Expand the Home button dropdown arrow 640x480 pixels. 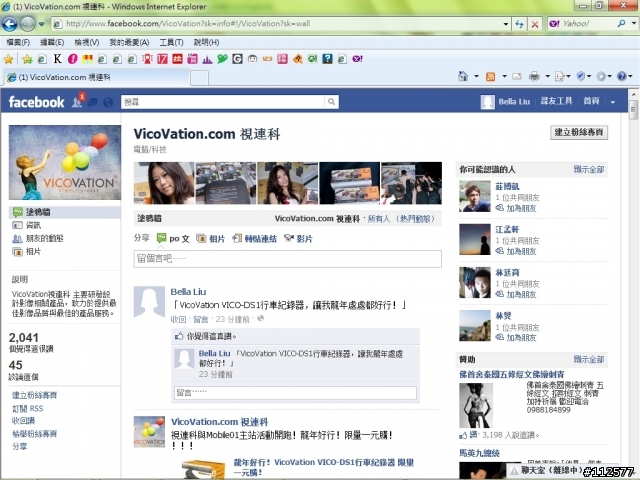point(476,76)
